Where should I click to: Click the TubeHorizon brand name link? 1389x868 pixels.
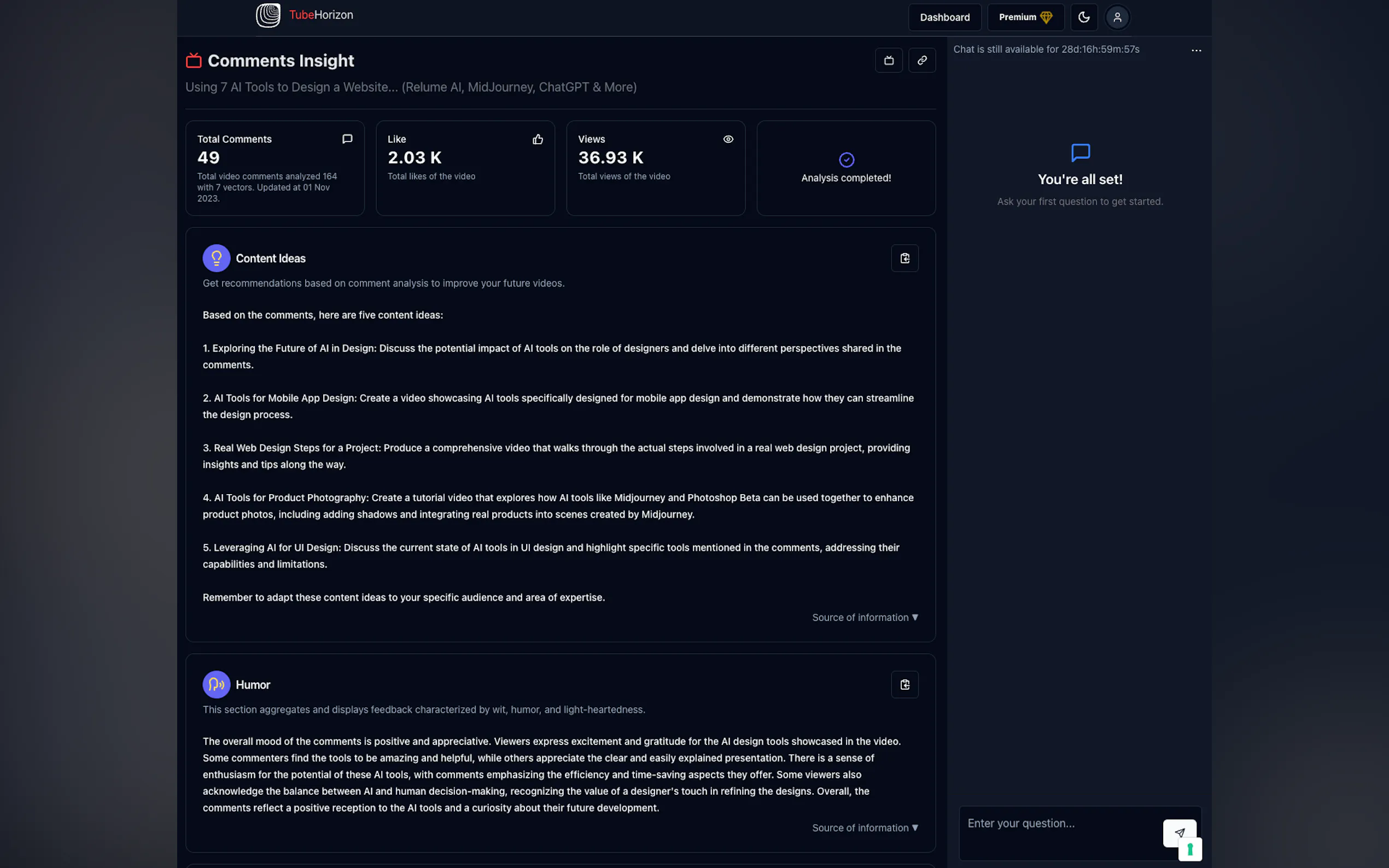click(321, 15)
